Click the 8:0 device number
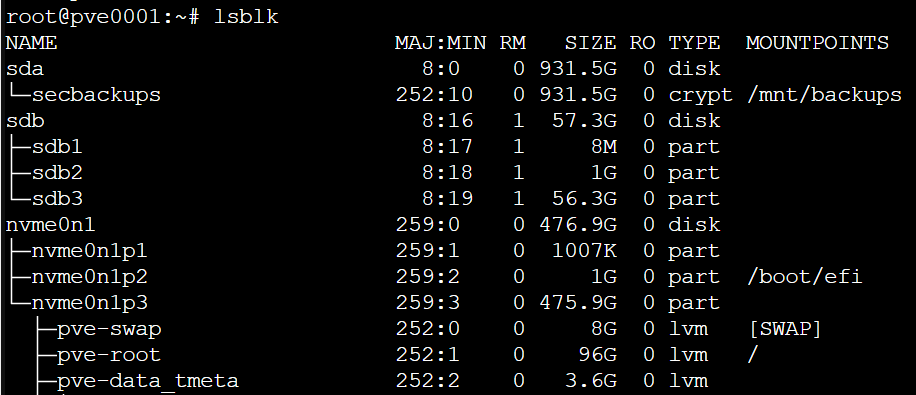The height and width of the screenshot is (395, 916). click(441, 69)
